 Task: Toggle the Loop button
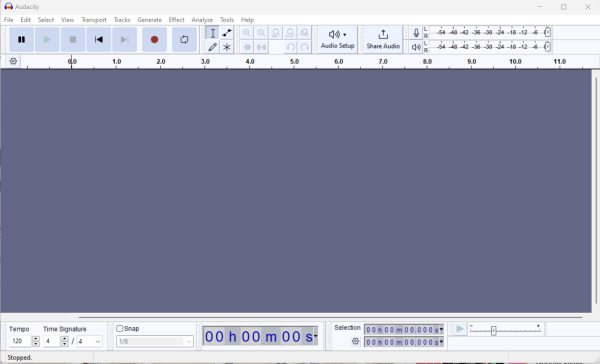click(184, 39)
